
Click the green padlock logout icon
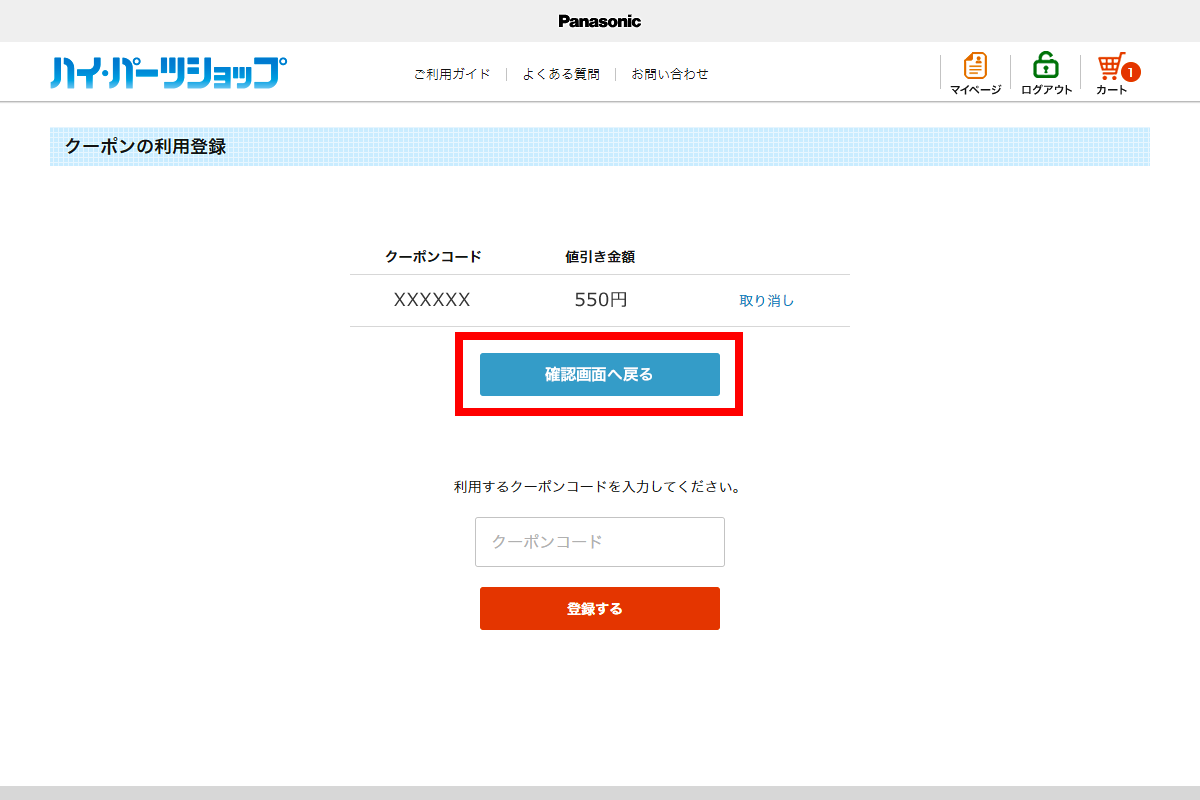1046,66
